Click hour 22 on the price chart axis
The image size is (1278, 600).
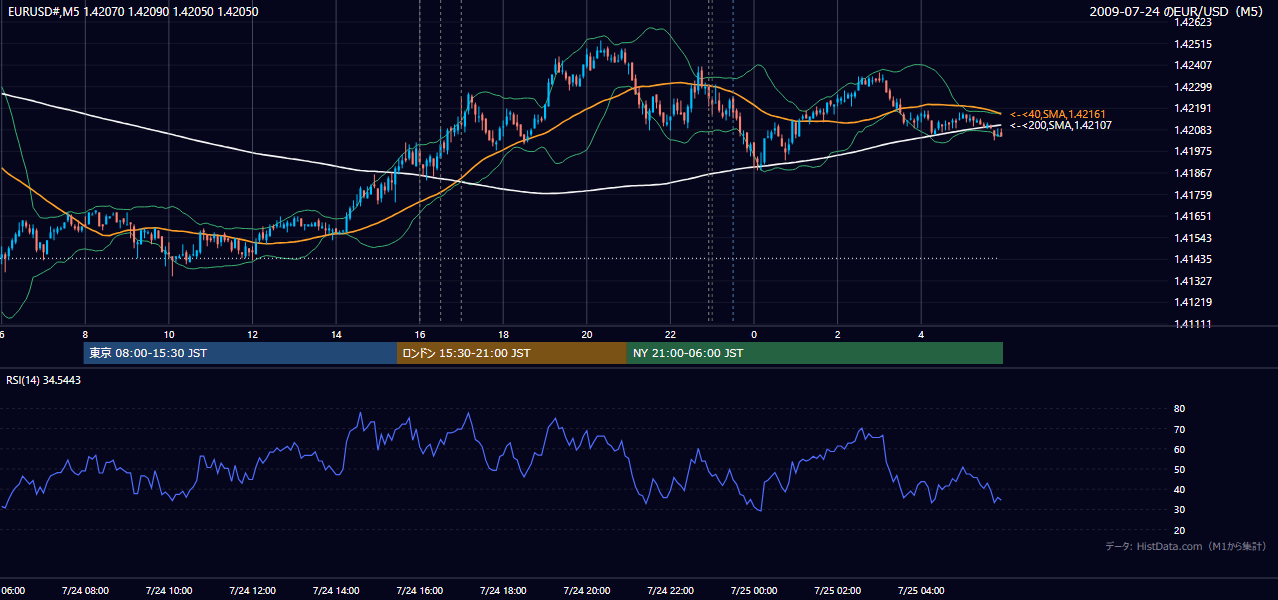(x=671, y=334)
